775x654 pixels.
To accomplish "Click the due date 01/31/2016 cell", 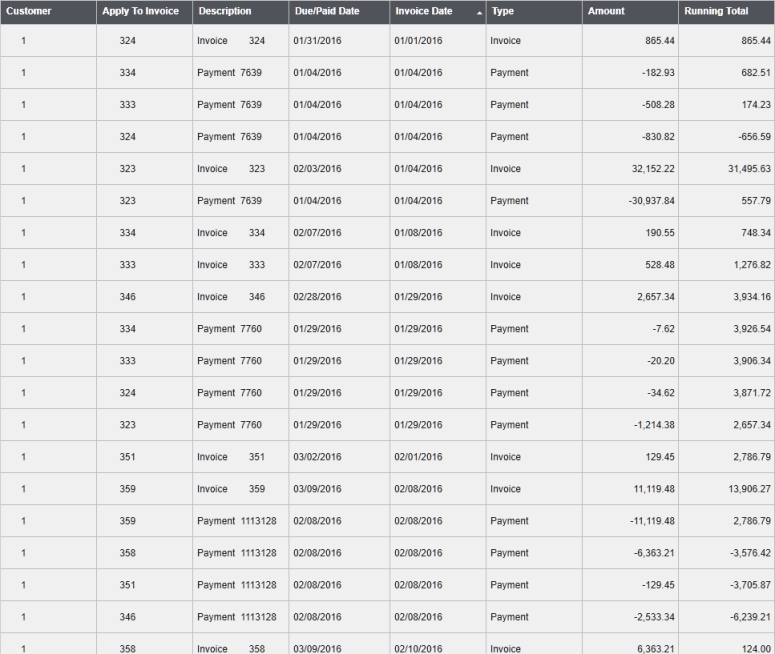I will point(317,41).
